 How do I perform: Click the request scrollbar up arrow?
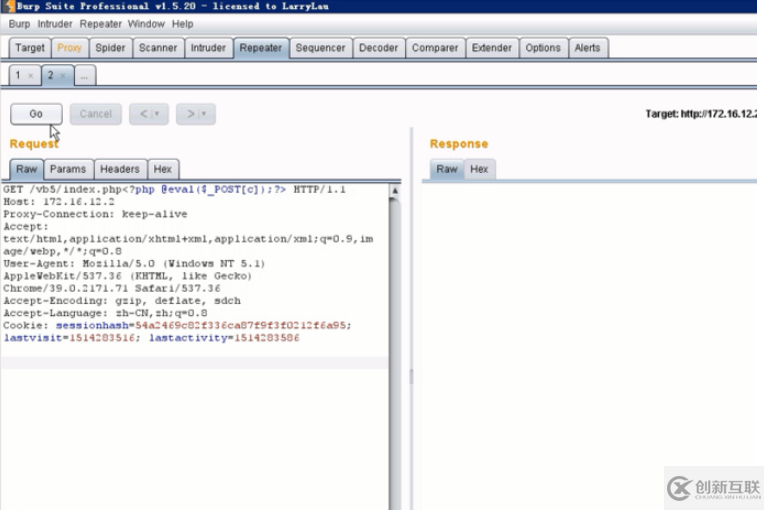[x=395, y=190]
